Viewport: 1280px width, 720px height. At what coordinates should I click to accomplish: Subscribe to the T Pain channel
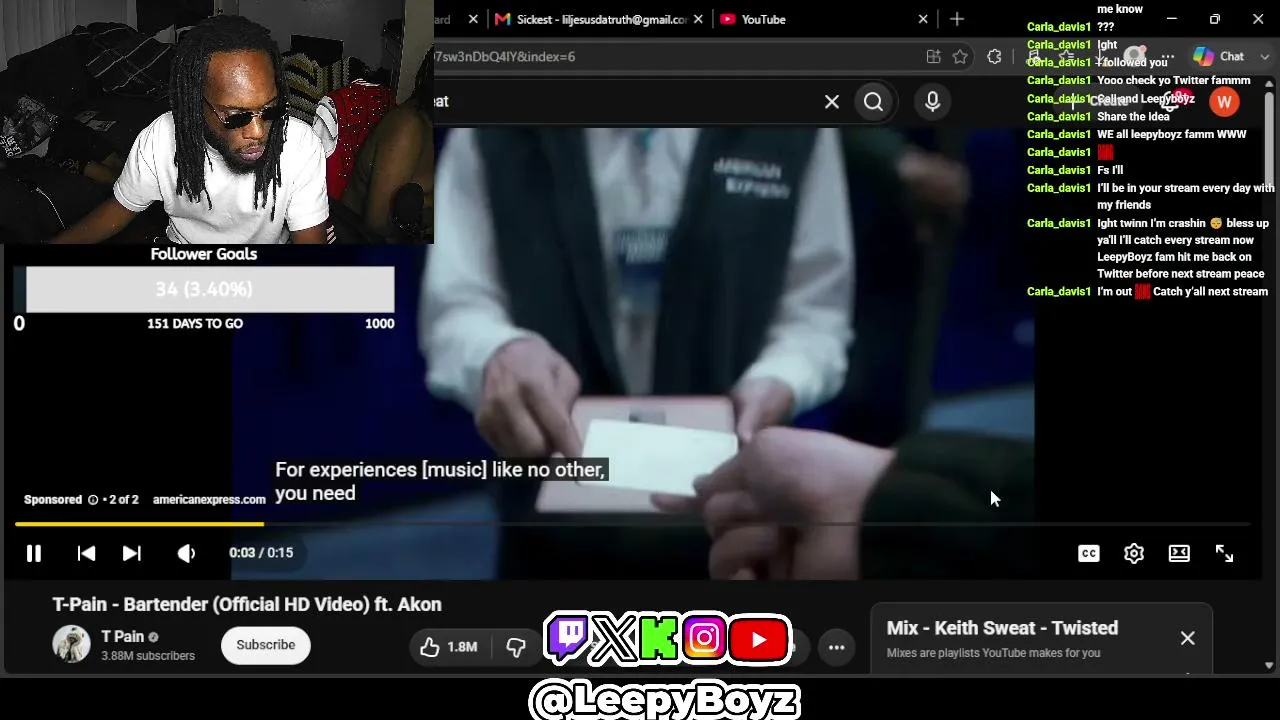(x=265, y=645)
